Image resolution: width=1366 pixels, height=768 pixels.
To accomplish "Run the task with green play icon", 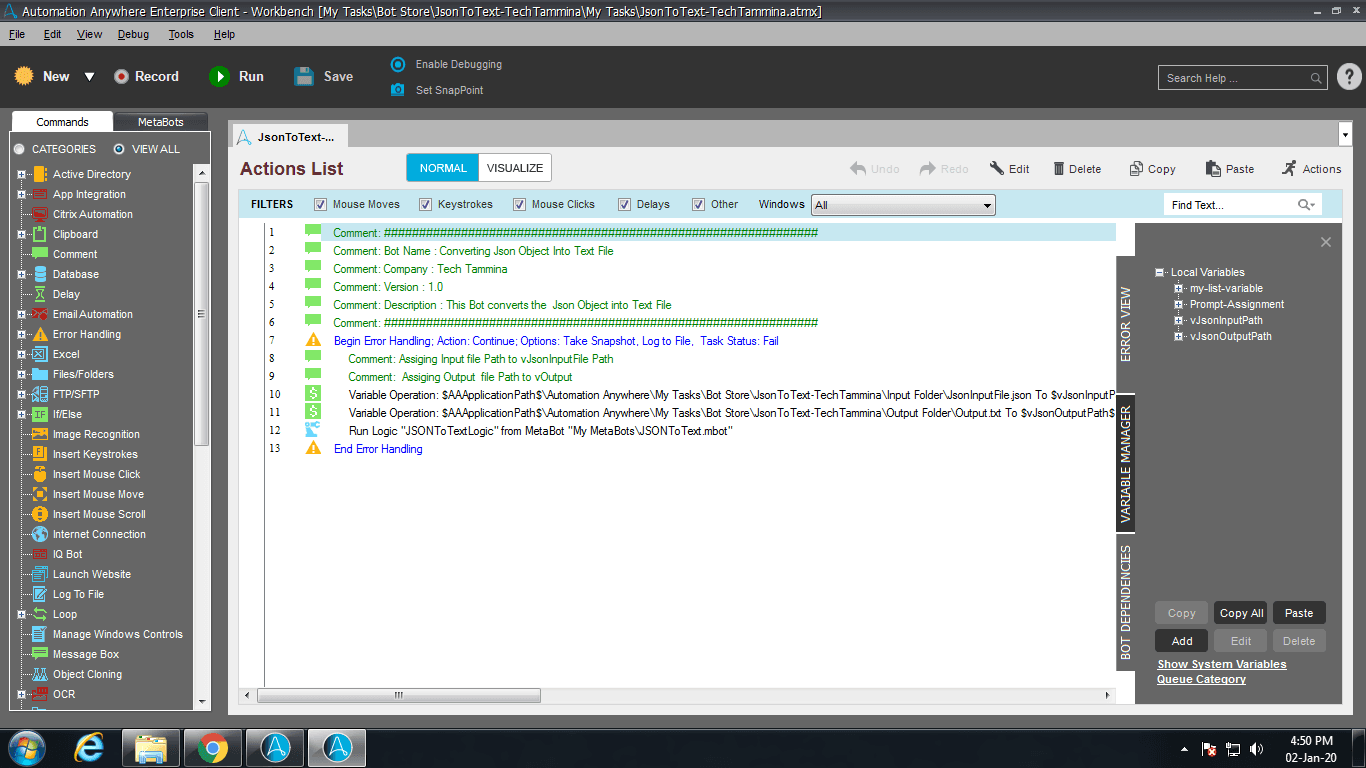I will pos(219,76).
